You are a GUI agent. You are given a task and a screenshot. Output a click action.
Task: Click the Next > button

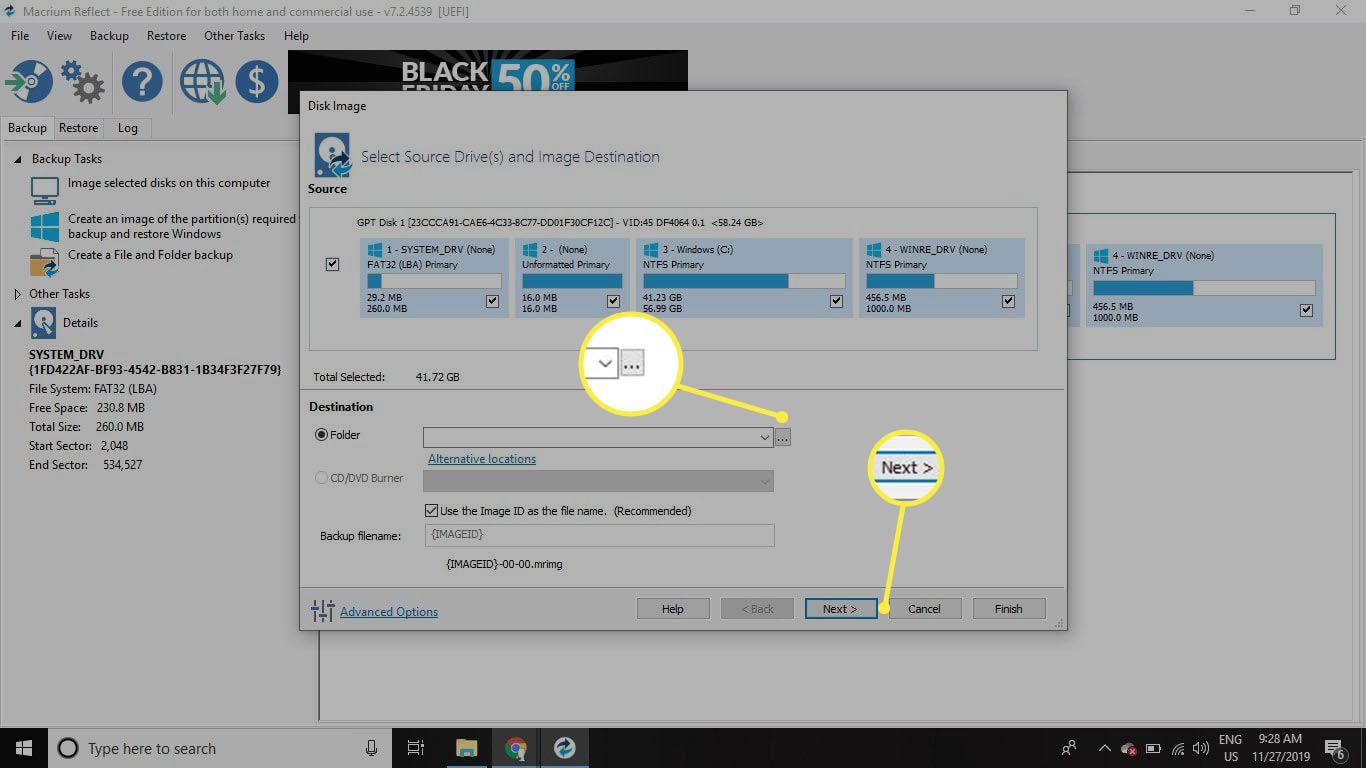point(840,608)
